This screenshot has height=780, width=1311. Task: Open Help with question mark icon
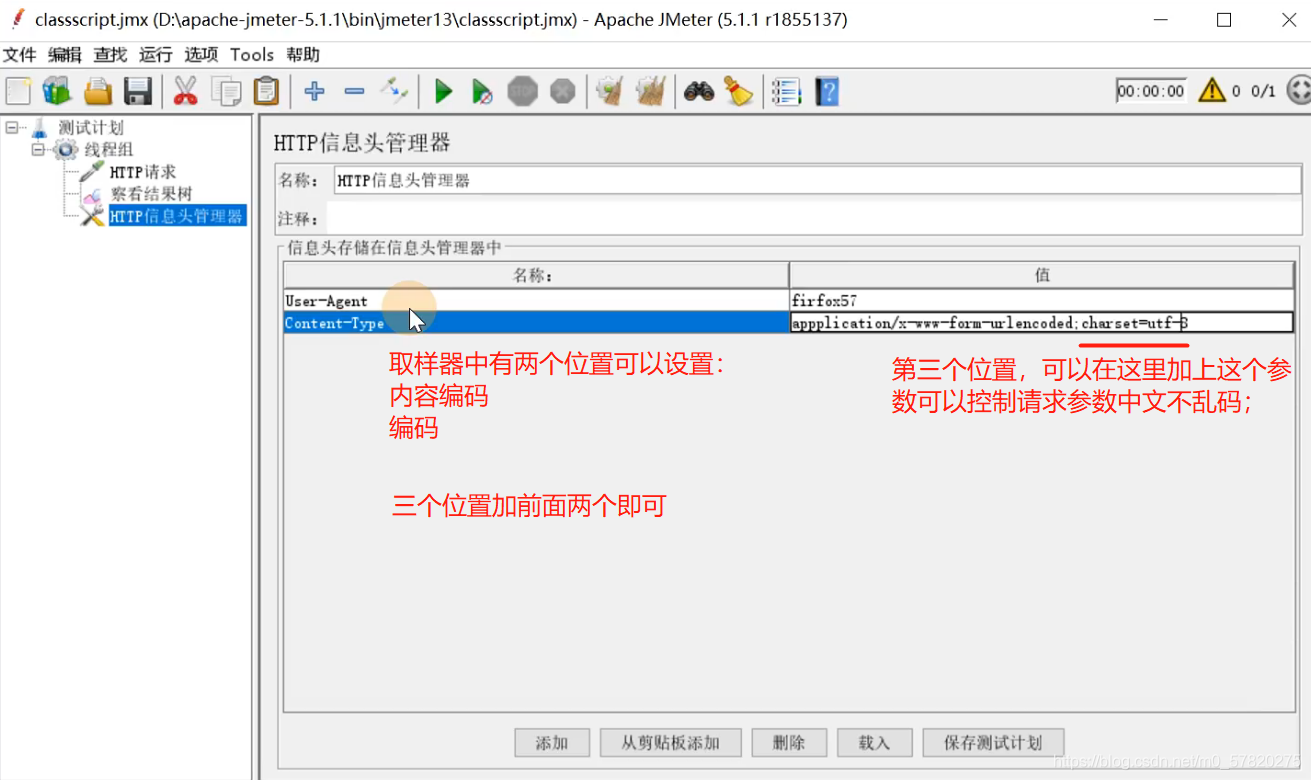(x=827, y=91)
